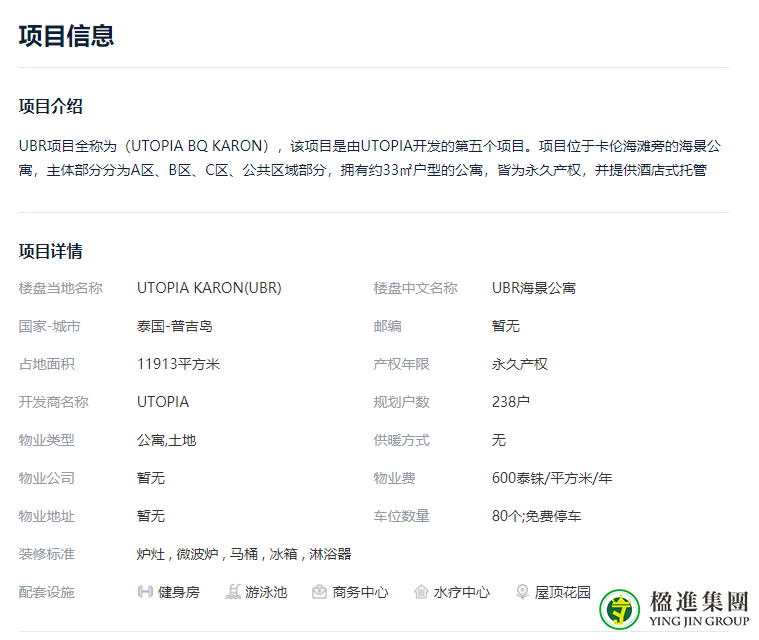
Task: Click the label 物业费
Action: 395,478
